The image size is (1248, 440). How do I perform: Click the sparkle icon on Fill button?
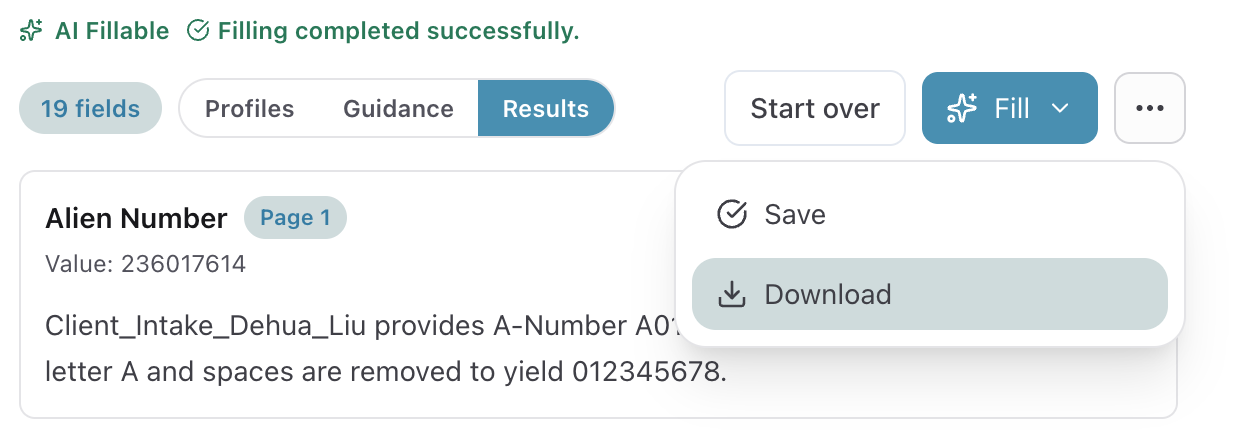pyautogui.click(x=962, y=108)
